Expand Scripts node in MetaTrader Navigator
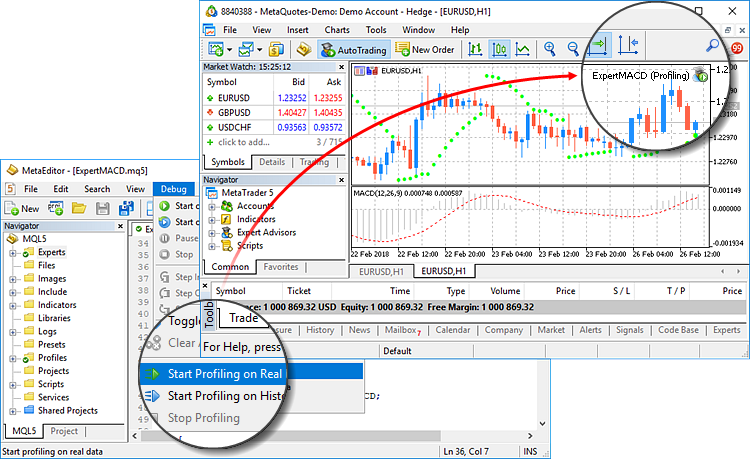The width and height of the screenshot is (750, 459). click(x=211, y=247)
